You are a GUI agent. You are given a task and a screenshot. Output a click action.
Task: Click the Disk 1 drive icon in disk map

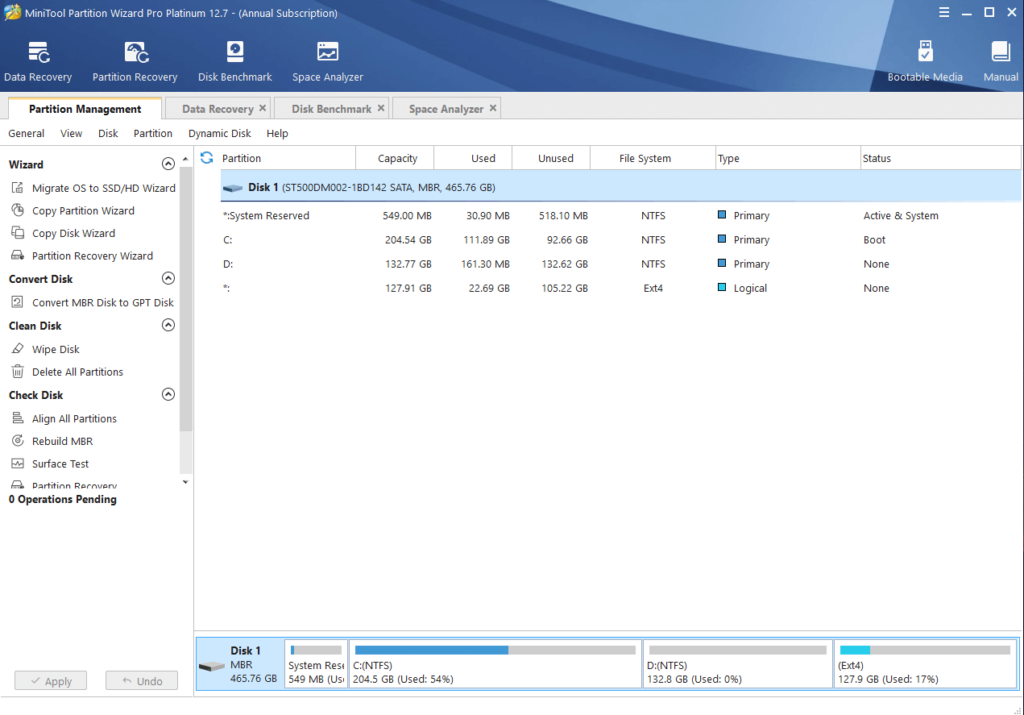point(212,666)
